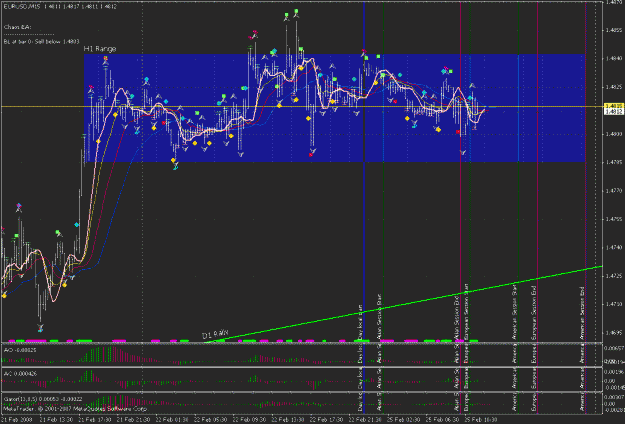Image resolution: width=625 pixels, height=424 pixels.
Task: Select the AO -0.00025 indicator label
Action: coord(20,350)
